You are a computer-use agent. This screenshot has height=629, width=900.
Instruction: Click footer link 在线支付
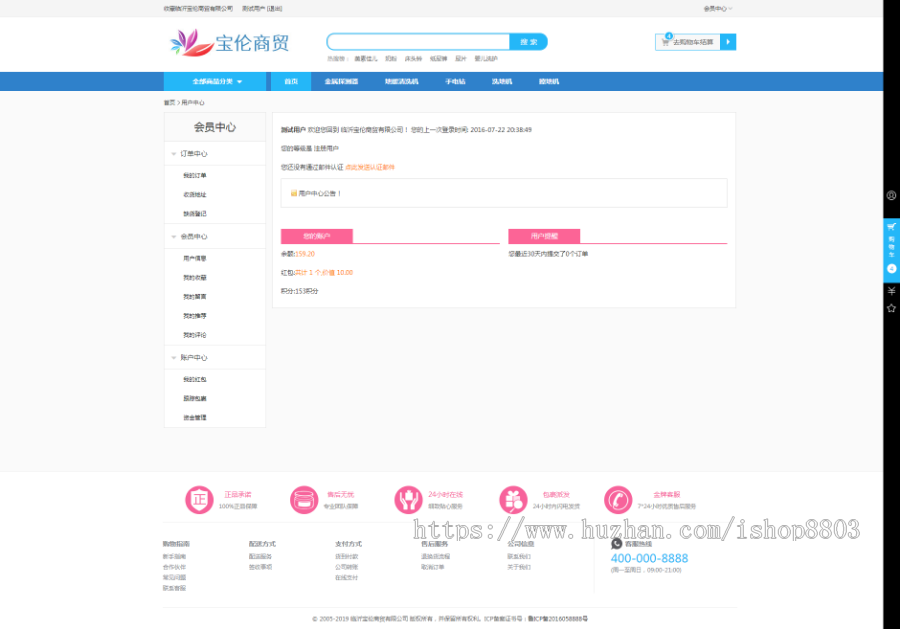pos(347,578)
